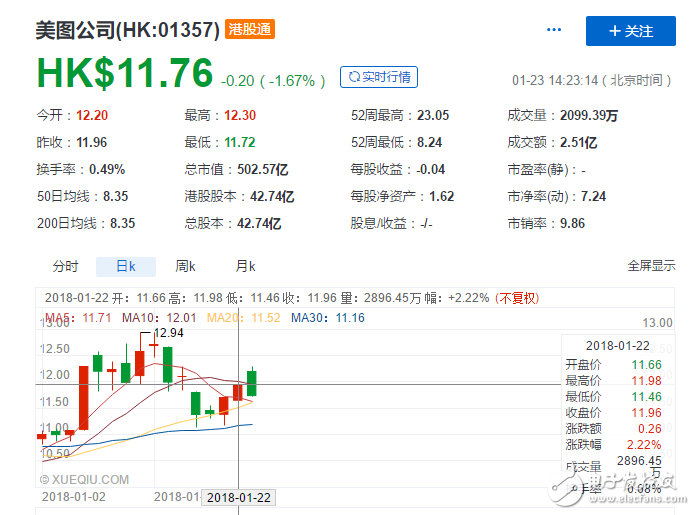Click the 美图公司(HK:01357) stock title
The width and height of the screenshot is (695, 515).
(x=128, y=30)
